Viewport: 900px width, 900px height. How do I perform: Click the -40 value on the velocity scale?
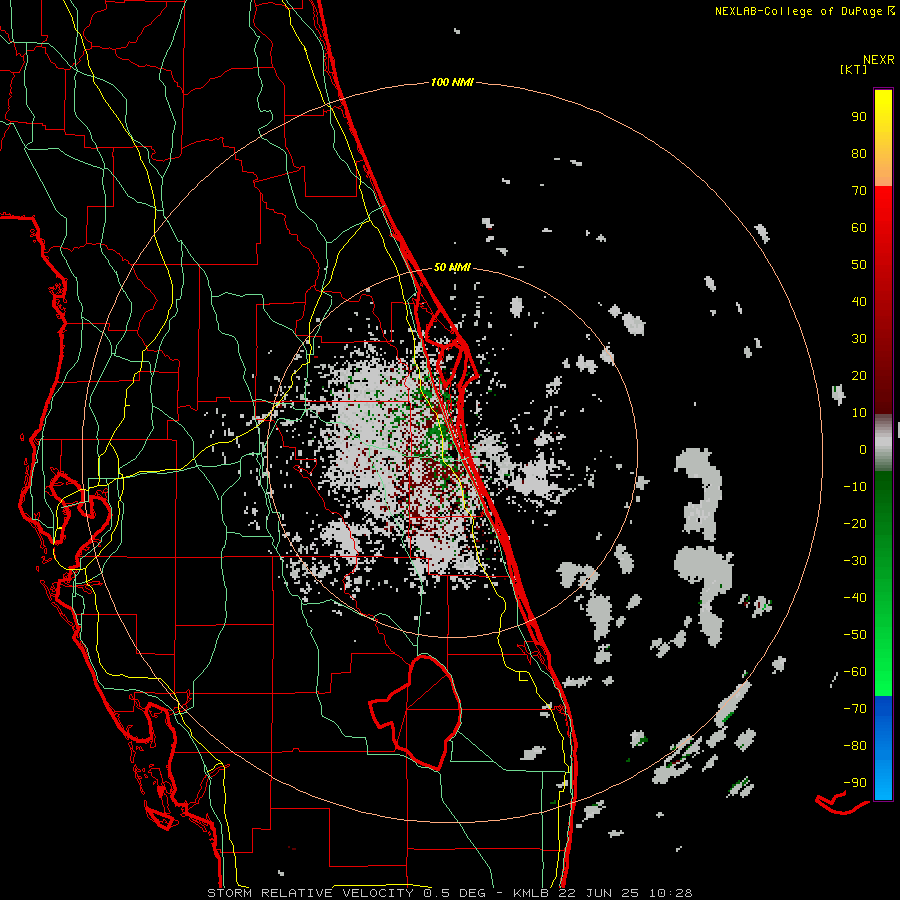855,598
